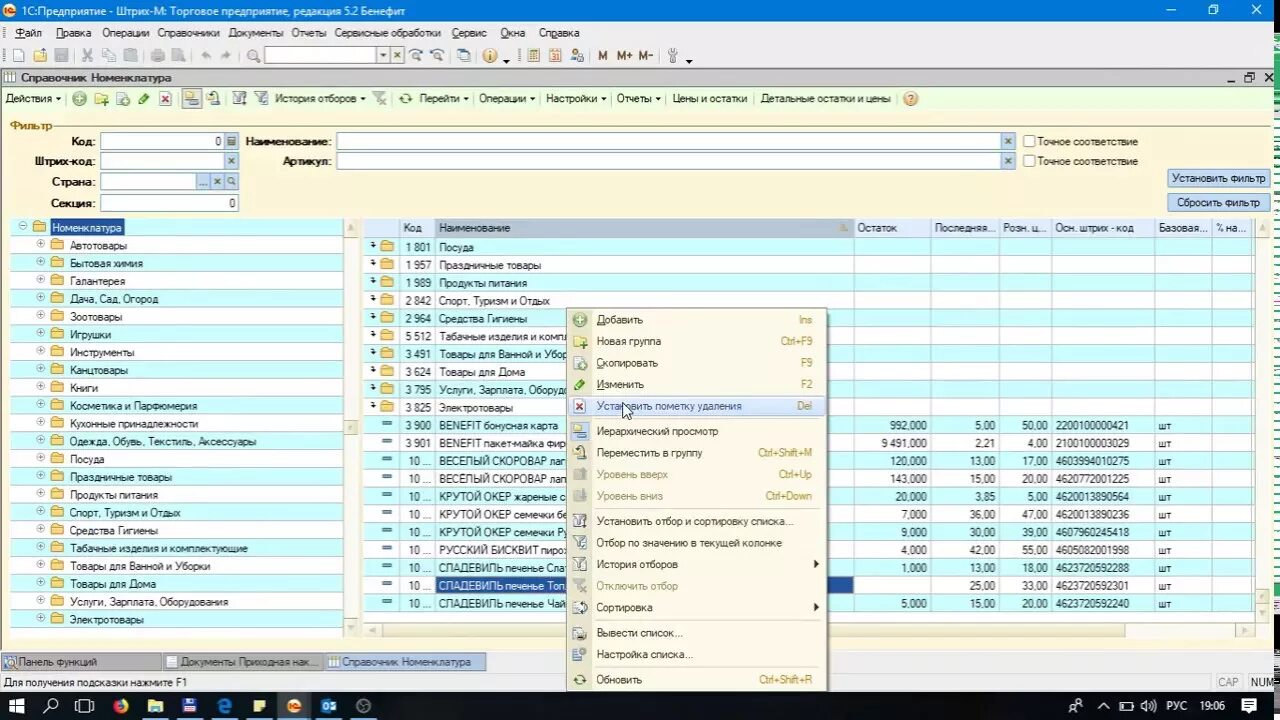The height and width of the screenshot is (720, 1280).
Task: Click Цены и остатки toolbar button
Action: point(709,99)
